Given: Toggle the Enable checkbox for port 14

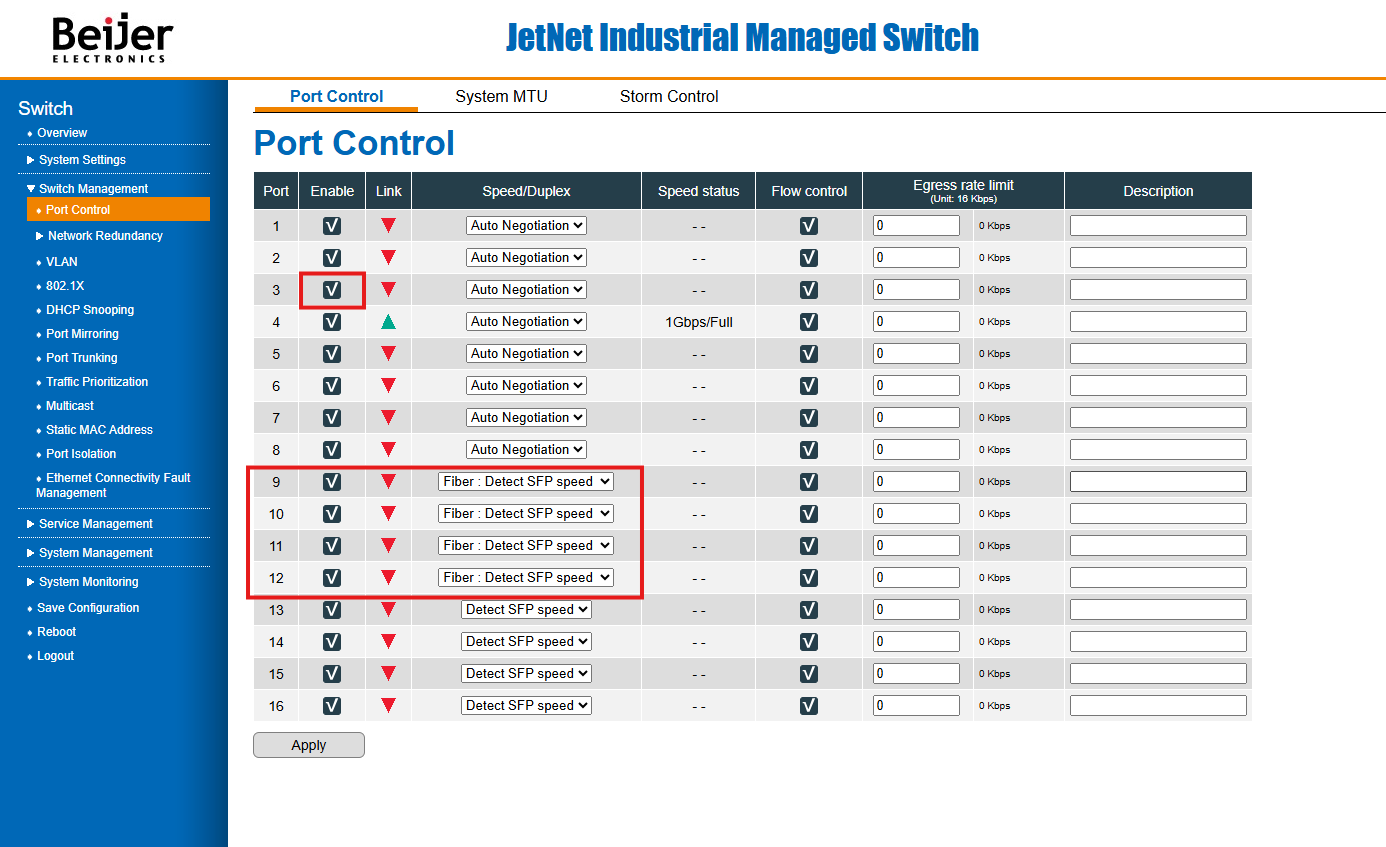Looking at the screenshot, I should (332, 642).
